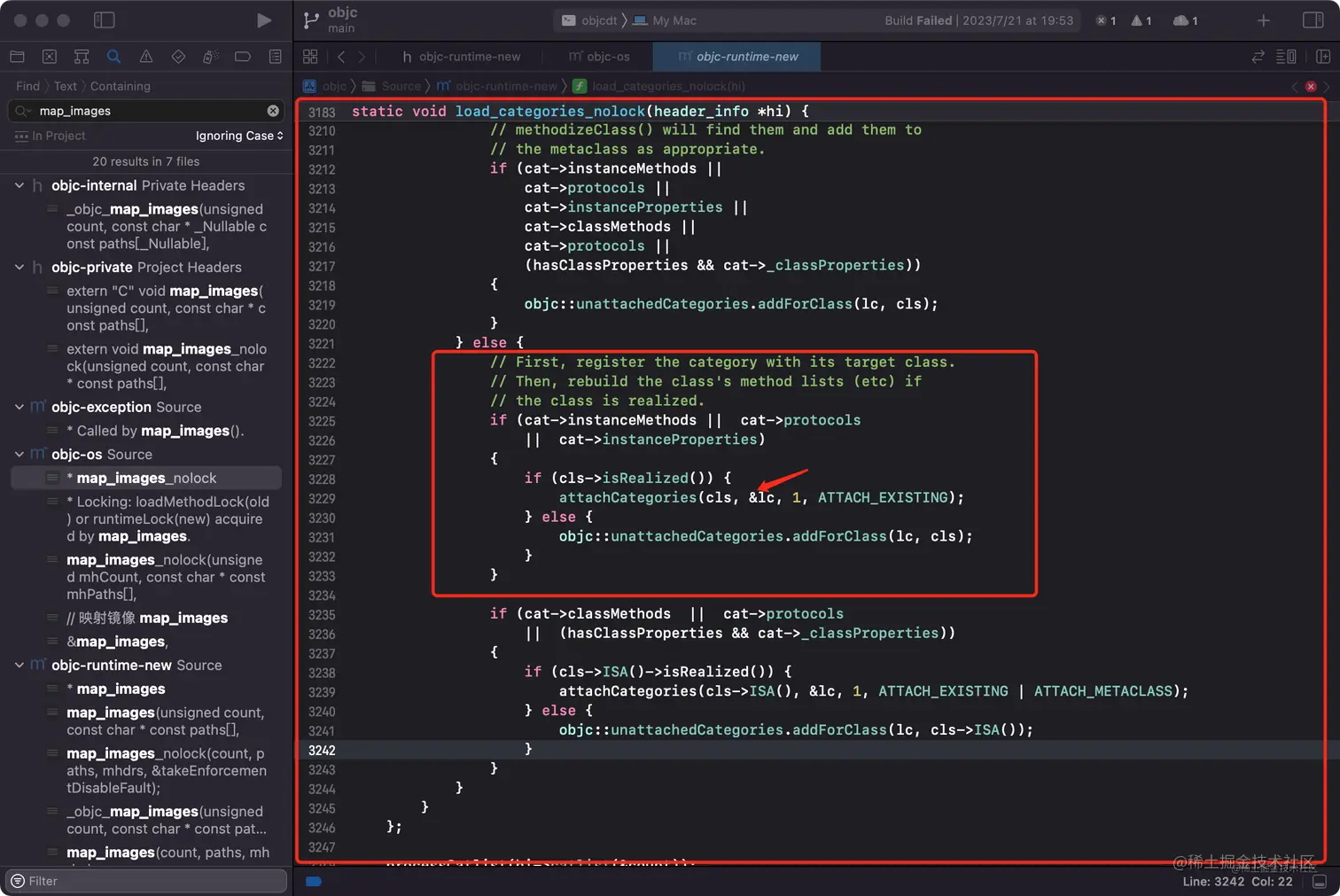Switch to the objc-runtime-new header tab
1340x896 pixels.
[x=462, y=57]
